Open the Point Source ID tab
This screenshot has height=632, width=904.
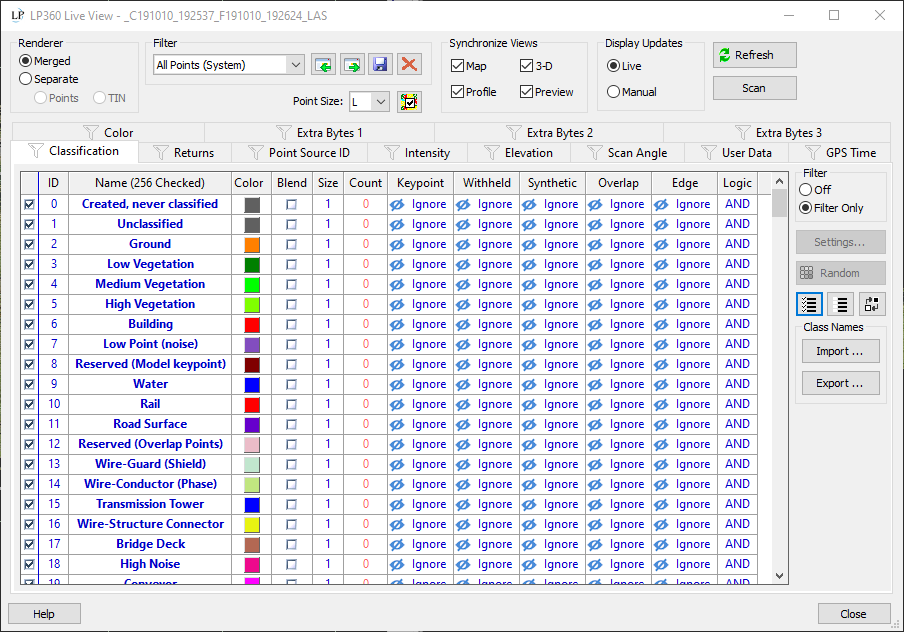tap(299, 153)
